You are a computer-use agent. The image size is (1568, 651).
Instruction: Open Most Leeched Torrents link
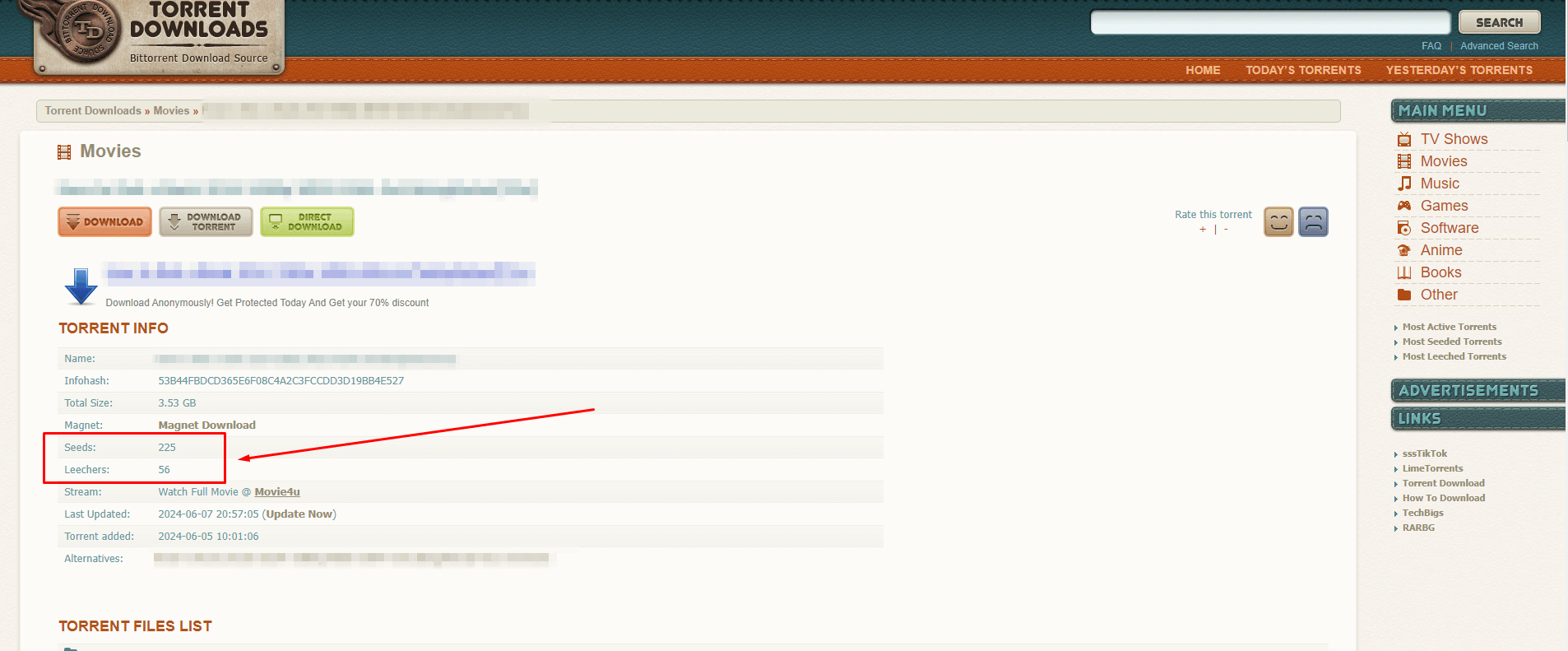1454,356
